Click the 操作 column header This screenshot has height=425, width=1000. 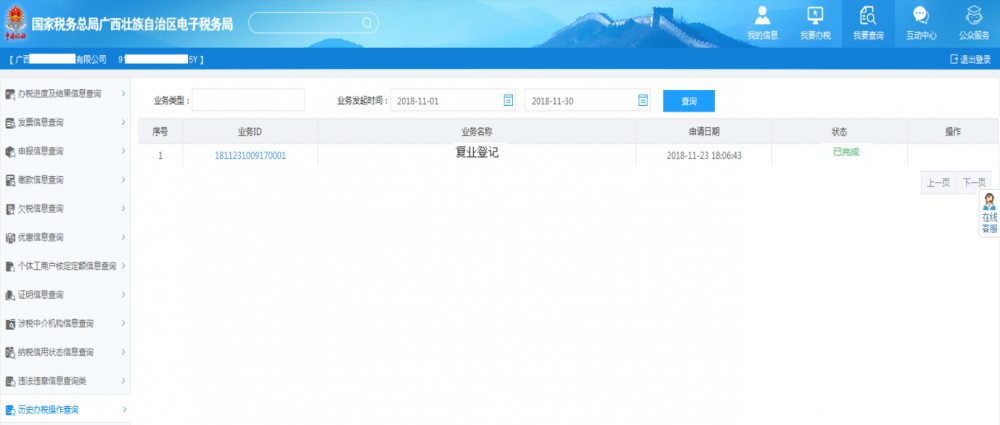[953, 131]
